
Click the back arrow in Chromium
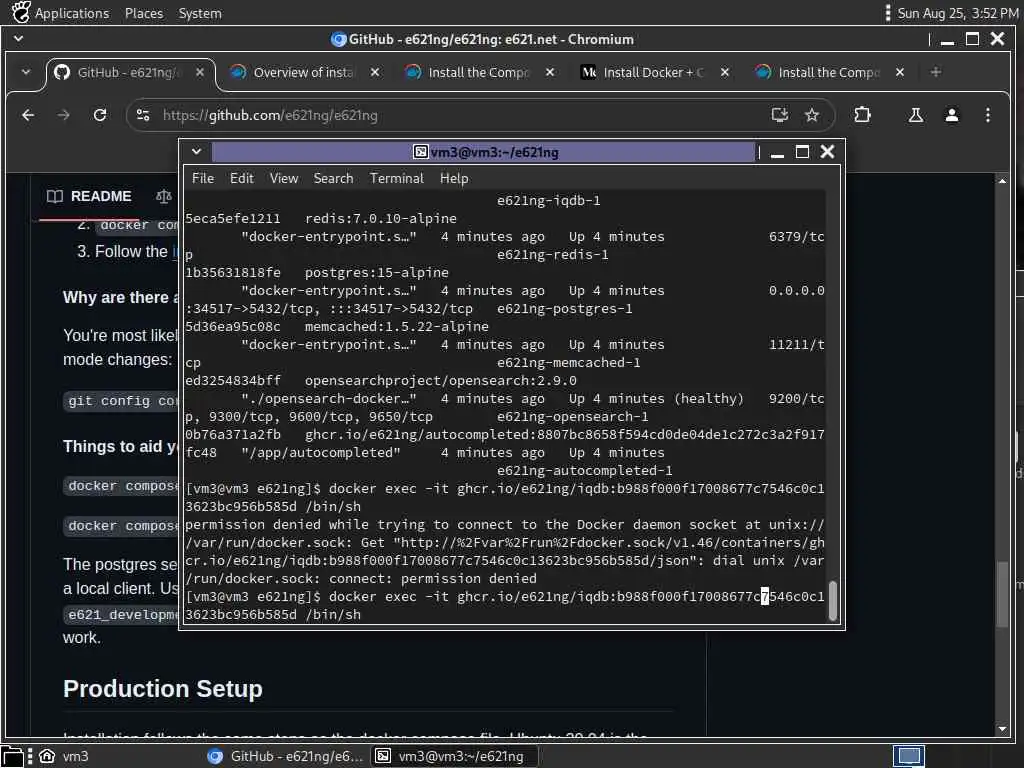point(28,116)
